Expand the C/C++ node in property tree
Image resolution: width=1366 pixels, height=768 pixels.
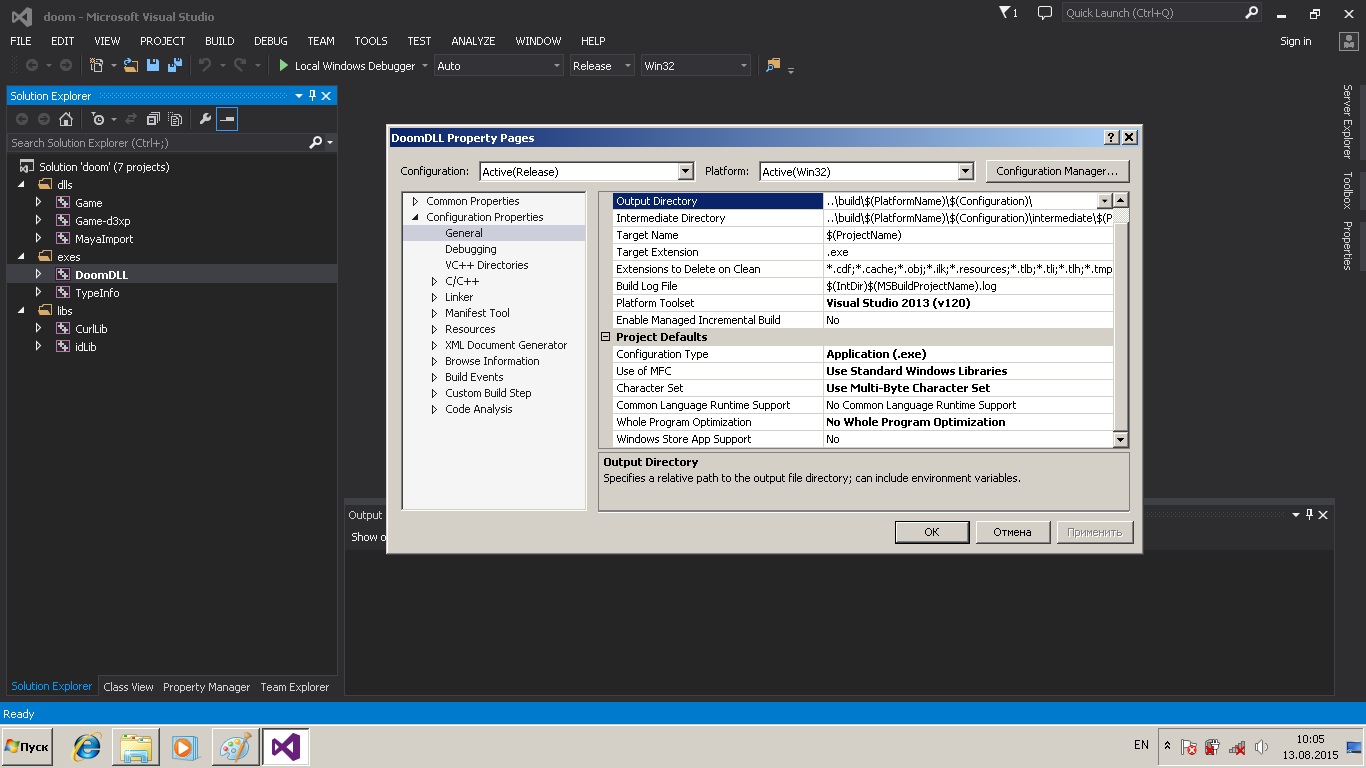[x=434, y=281]
